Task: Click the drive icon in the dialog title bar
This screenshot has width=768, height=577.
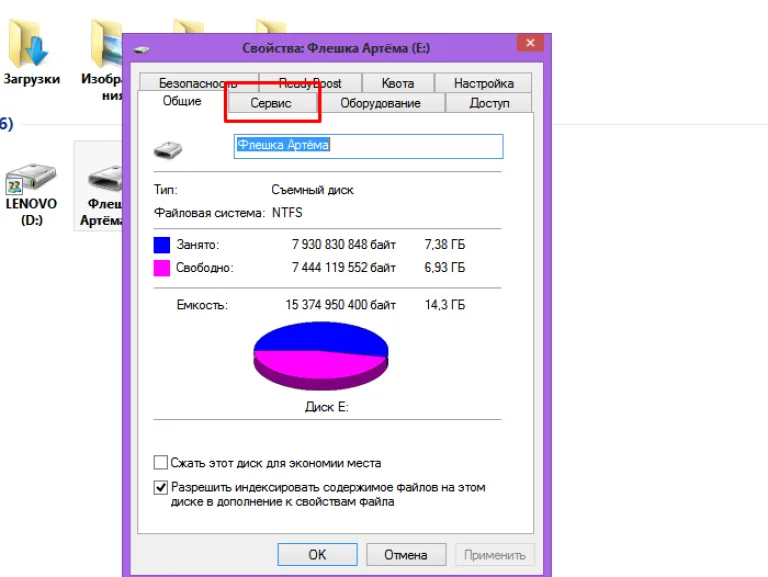Action: pos(142,49)
